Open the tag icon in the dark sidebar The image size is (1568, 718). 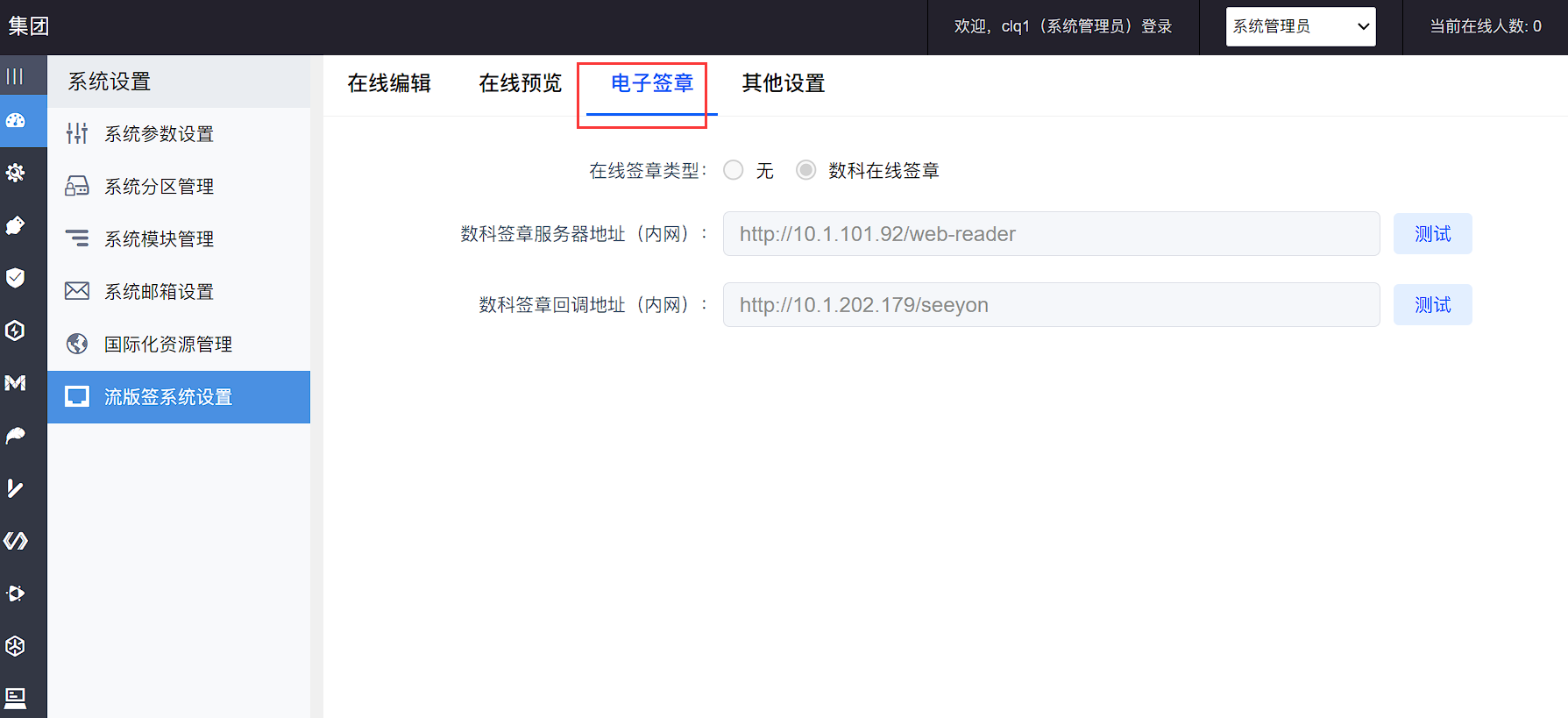tap(15, 225)
